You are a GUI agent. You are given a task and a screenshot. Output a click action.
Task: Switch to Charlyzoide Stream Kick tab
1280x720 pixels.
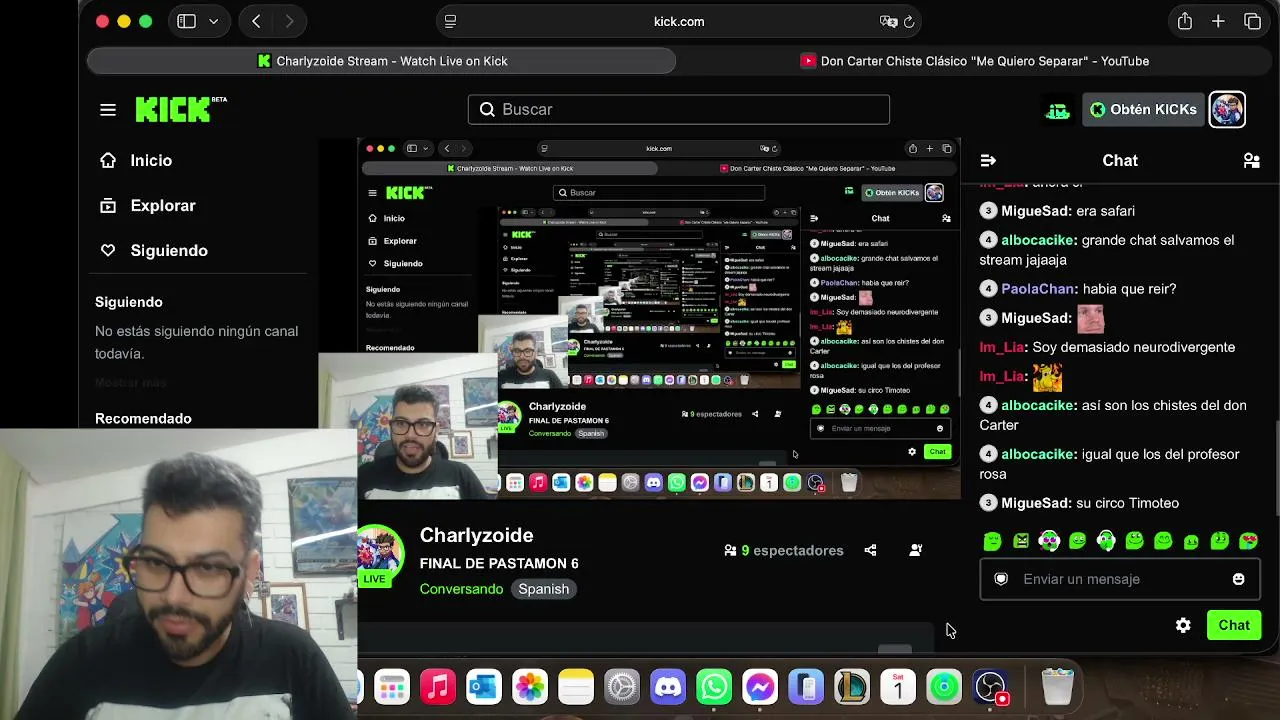click(381, 61)
